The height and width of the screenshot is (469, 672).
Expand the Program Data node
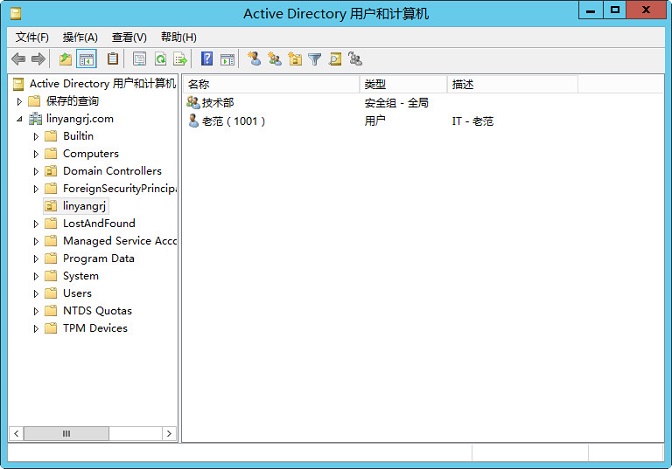click(x=36, y=259)
